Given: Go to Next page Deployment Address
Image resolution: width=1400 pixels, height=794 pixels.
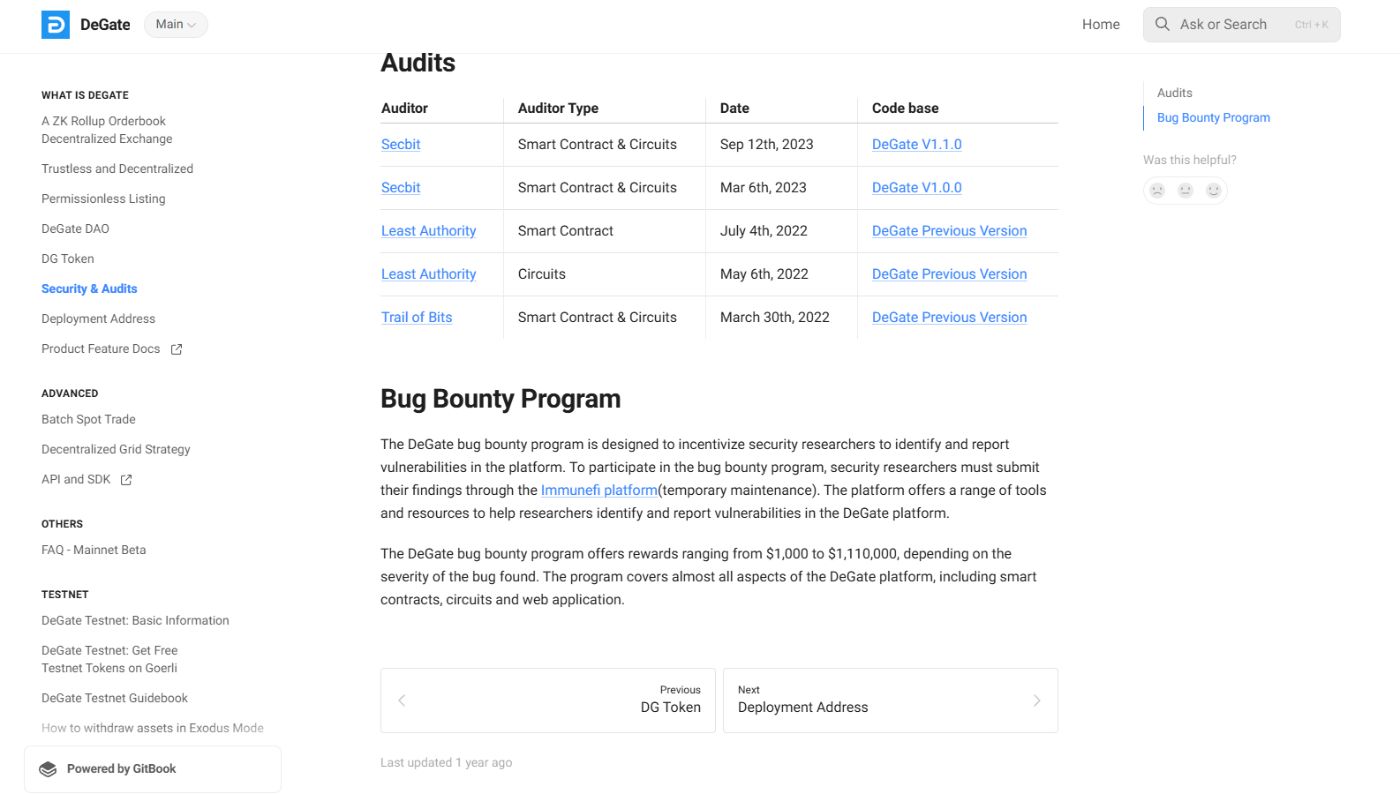Looking at the screenshot, I should (x=890, y=700).
